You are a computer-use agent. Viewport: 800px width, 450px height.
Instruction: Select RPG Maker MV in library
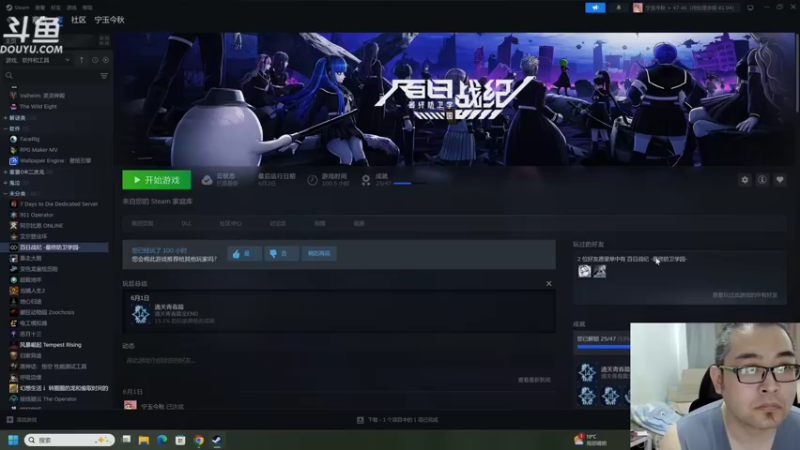coord(39,150)
